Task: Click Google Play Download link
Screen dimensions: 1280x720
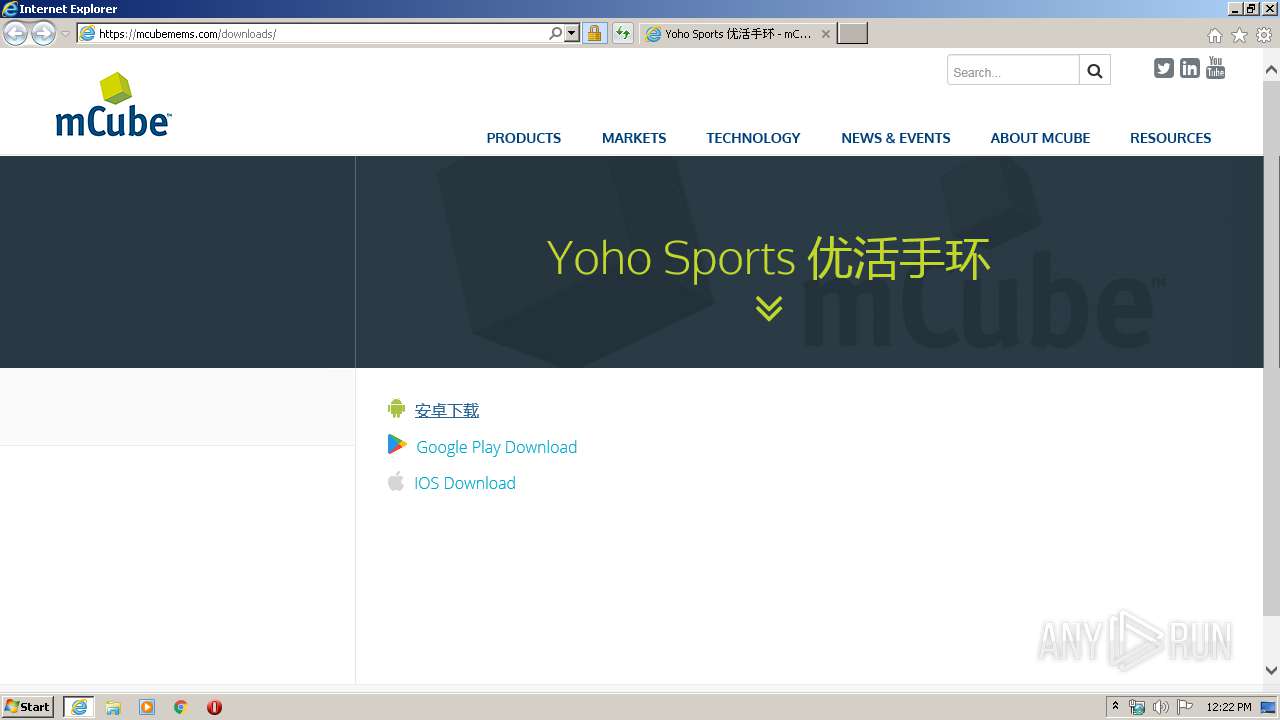Action: tap(497, 447)
